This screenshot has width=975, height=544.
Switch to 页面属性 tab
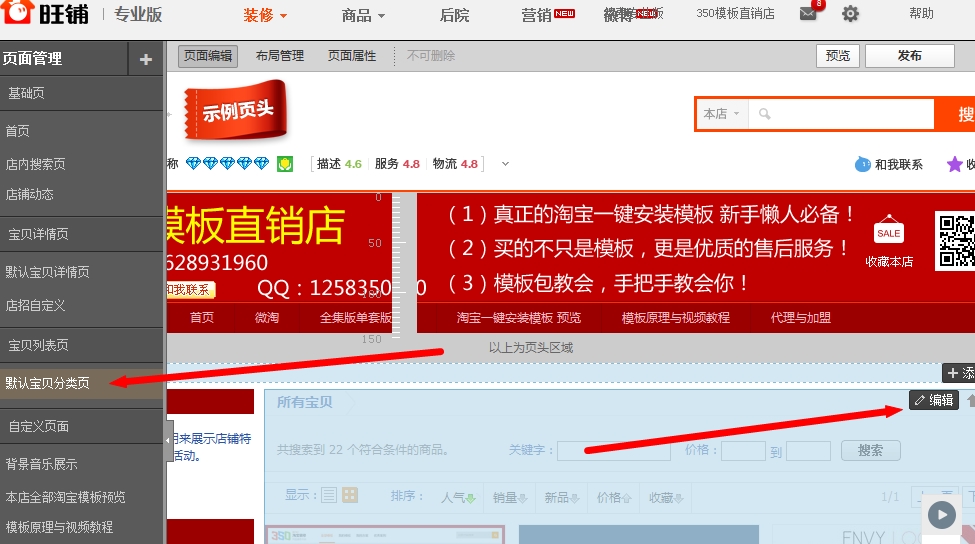(x=352, y=56)
